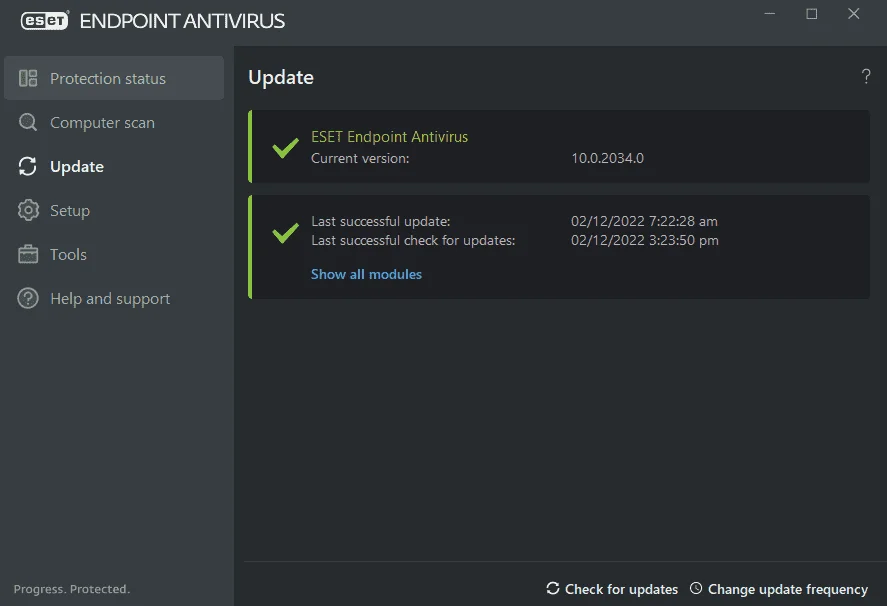
Task: Open help via top-right question mark
Action: (x=866, y=76)
